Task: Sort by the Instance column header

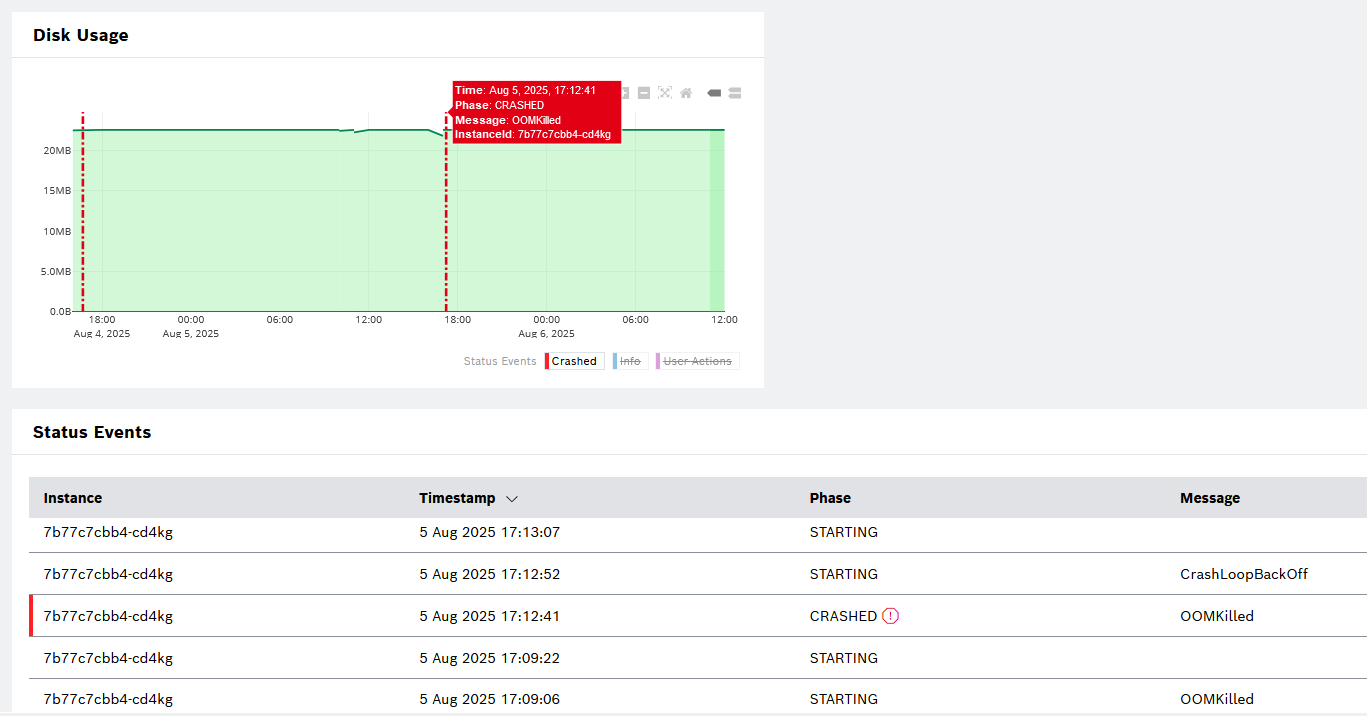Action: (x=73, y=498)
